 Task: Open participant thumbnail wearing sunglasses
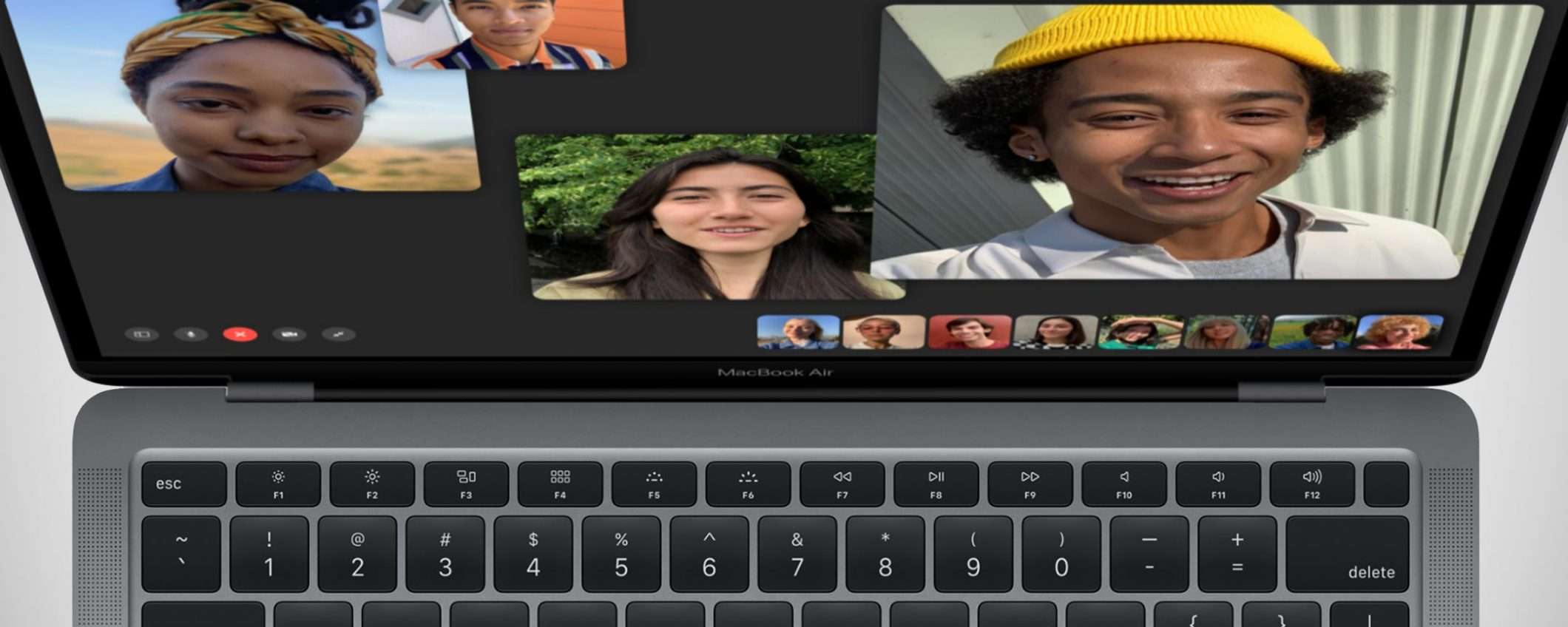[884, 332]
